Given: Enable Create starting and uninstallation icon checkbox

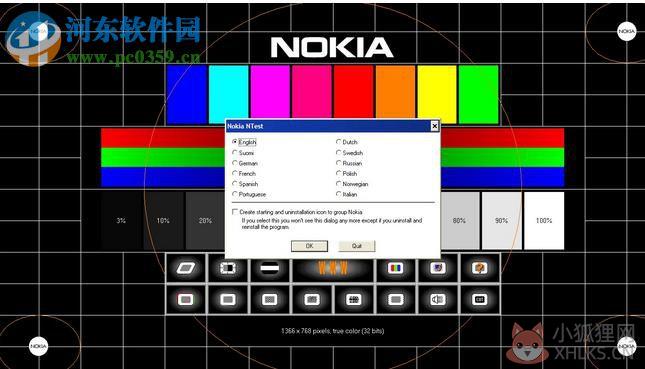Looking at the screenshot, I should (x=235, y=212).
